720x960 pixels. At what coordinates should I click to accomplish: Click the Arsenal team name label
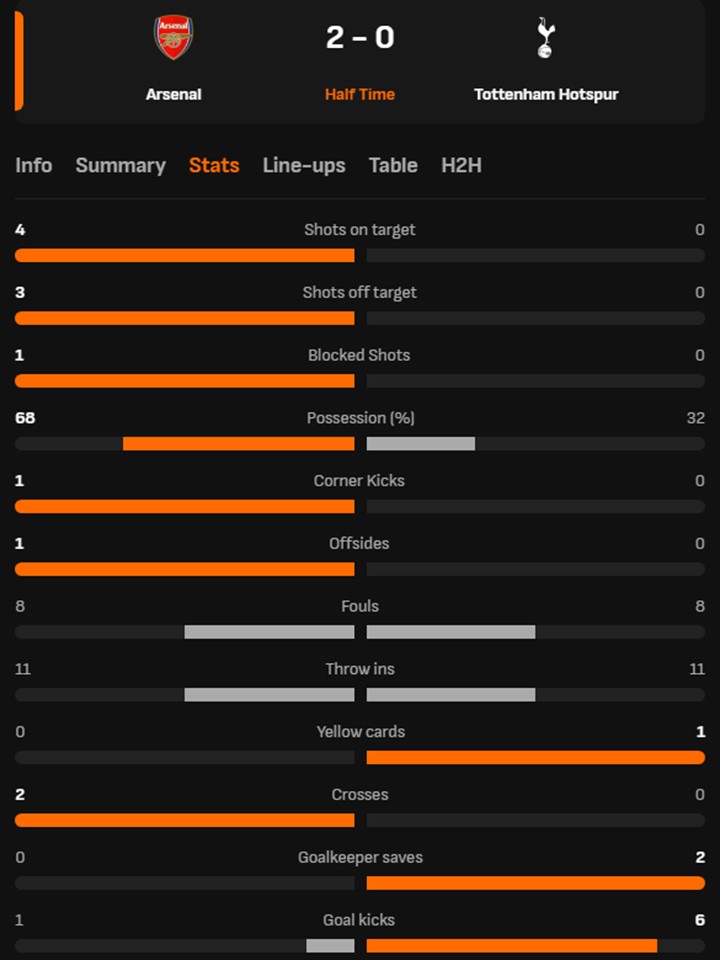click(x=172, y=94)
